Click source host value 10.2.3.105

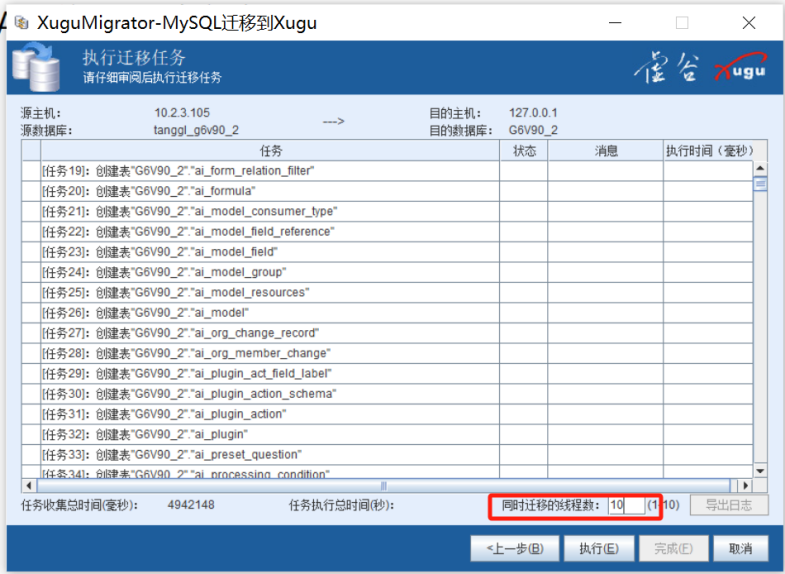(182, 113)
